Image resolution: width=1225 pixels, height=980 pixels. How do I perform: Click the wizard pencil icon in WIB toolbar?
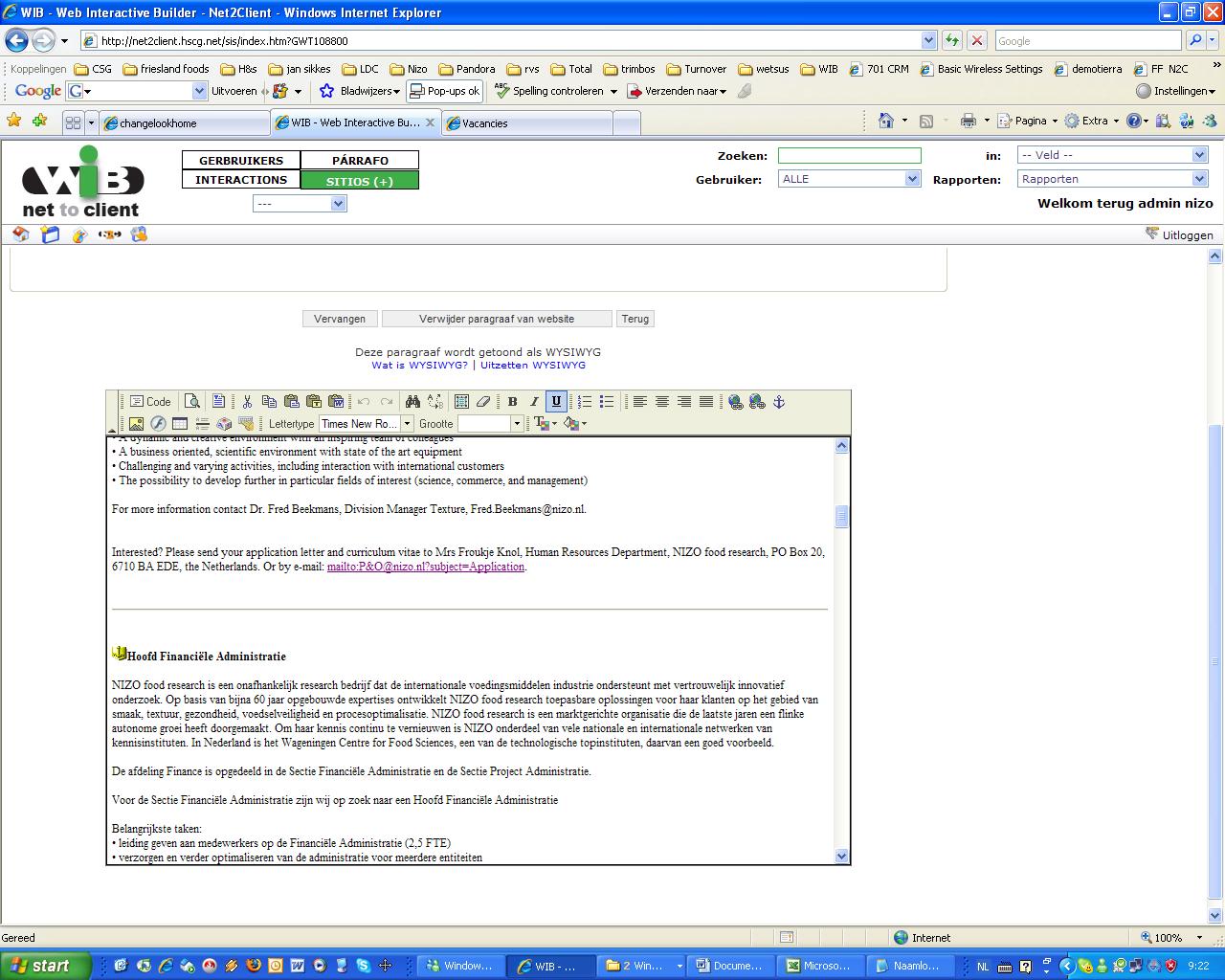point(80,234)
